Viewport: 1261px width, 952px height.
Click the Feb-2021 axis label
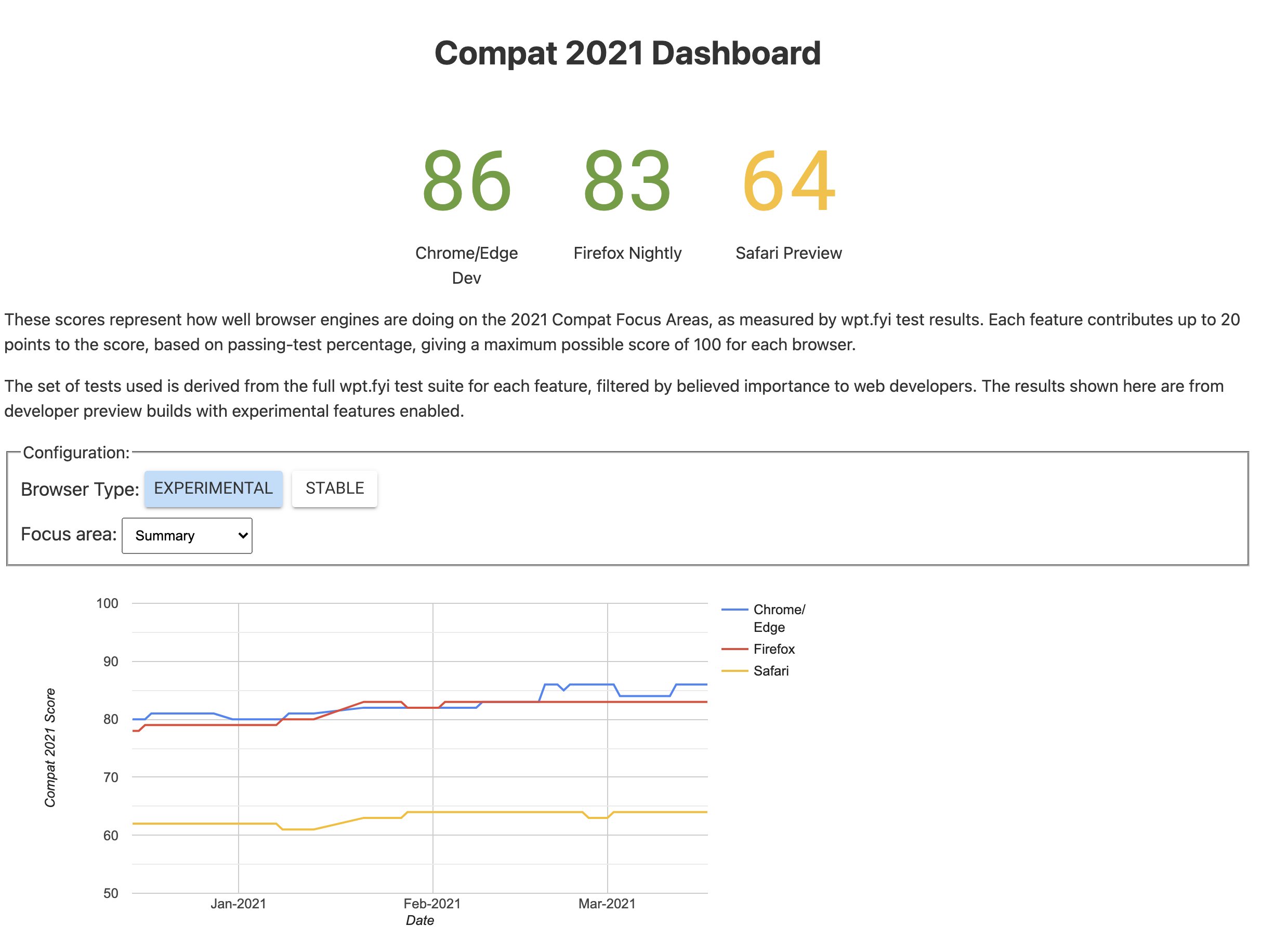tap(432, 904)
